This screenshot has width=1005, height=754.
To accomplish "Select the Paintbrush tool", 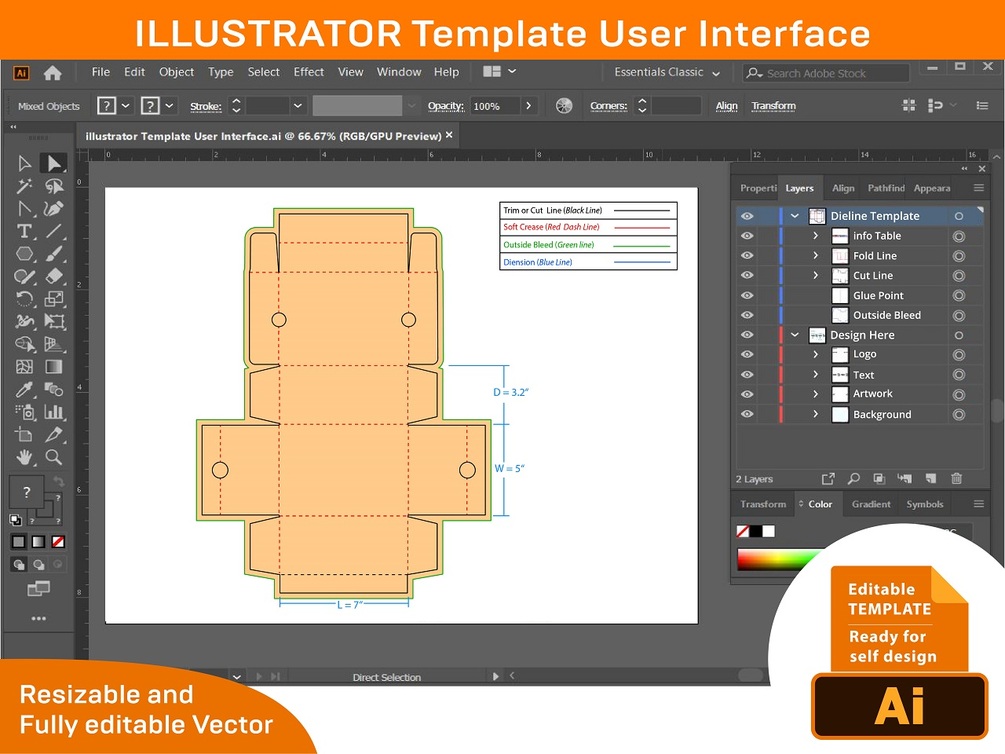I will (54, 254).
